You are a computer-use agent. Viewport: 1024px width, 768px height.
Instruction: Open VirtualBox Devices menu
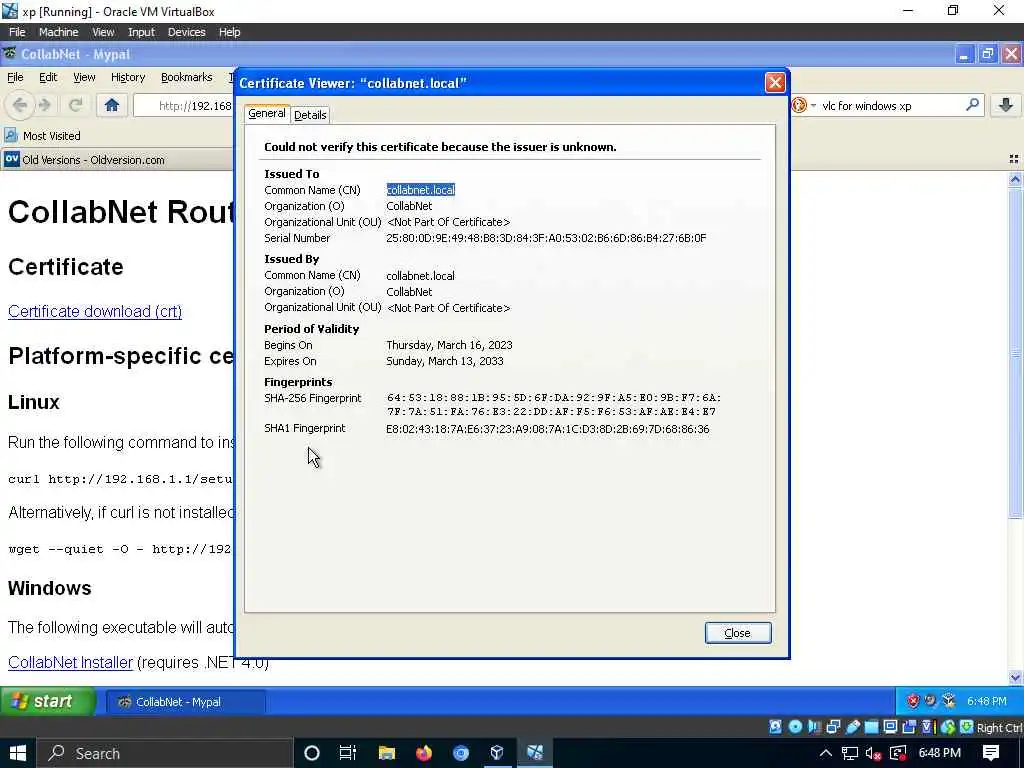point(186,32)
